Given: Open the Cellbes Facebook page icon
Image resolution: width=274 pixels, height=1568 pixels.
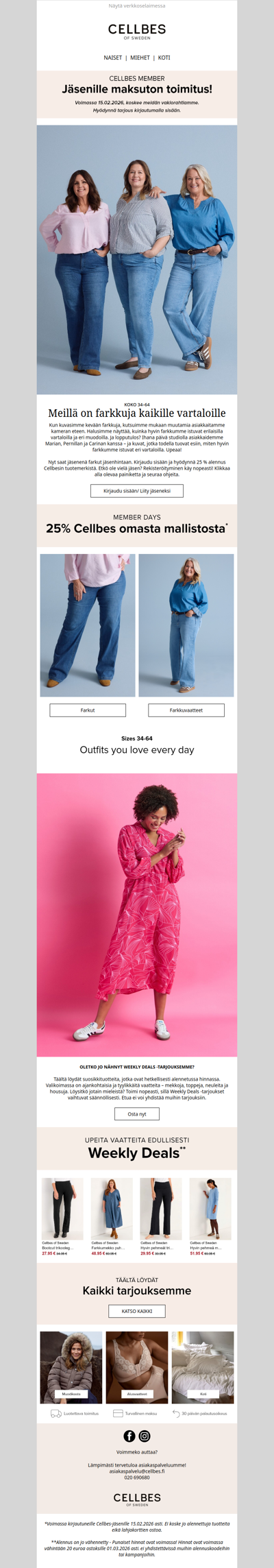Looking at the screenshot, I should [129, 1436].
